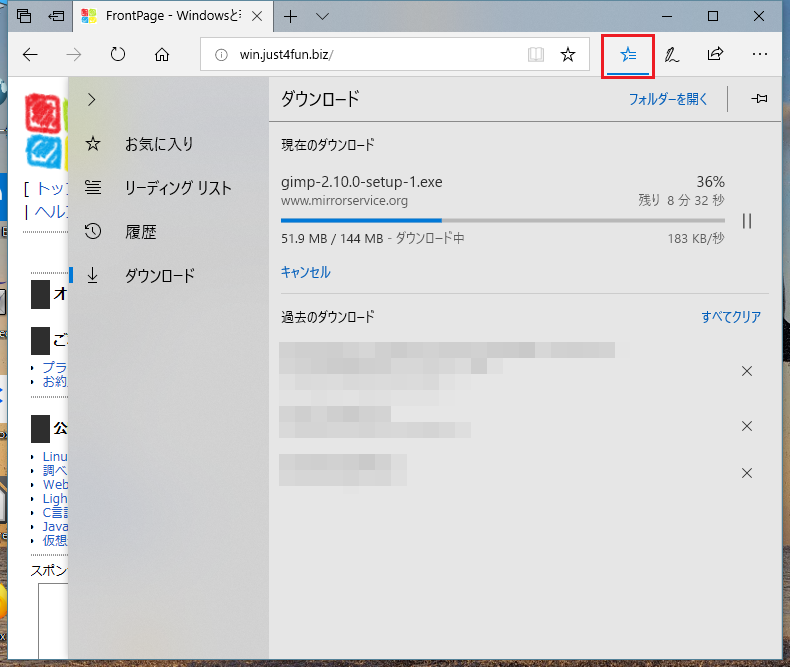Pin the downloads pane open
The image size is (790, 667).
coord(760,99)
